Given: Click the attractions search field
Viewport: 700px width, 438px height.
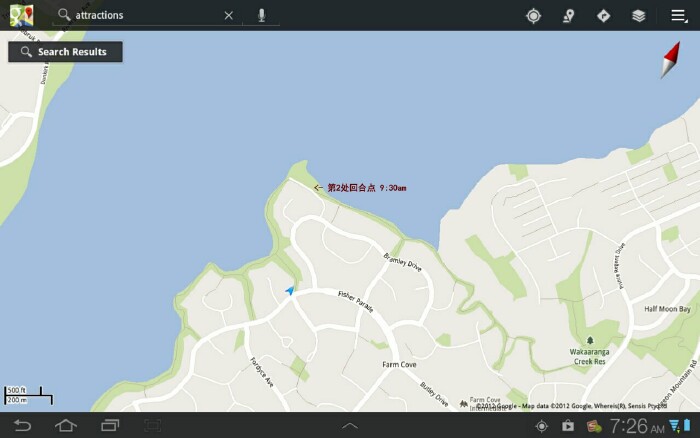Looking at the screenshot, I should tap(147, 16).
